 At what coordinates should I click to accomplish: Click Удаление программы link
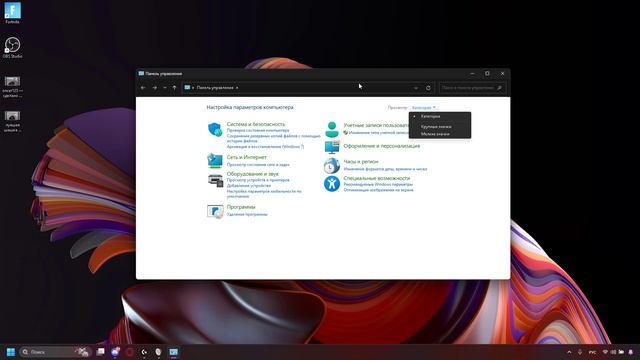pos(247,214)
